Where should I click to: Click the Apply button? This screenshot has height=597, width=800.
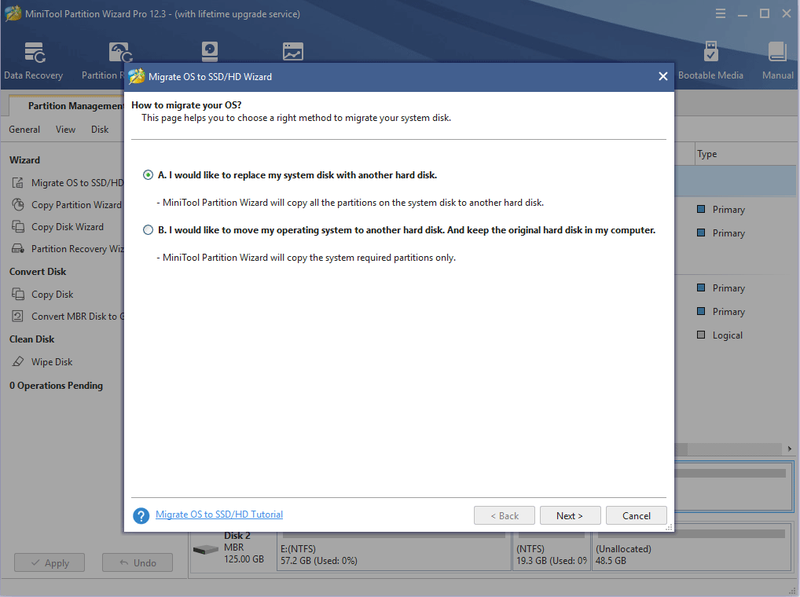click(49, 563)
